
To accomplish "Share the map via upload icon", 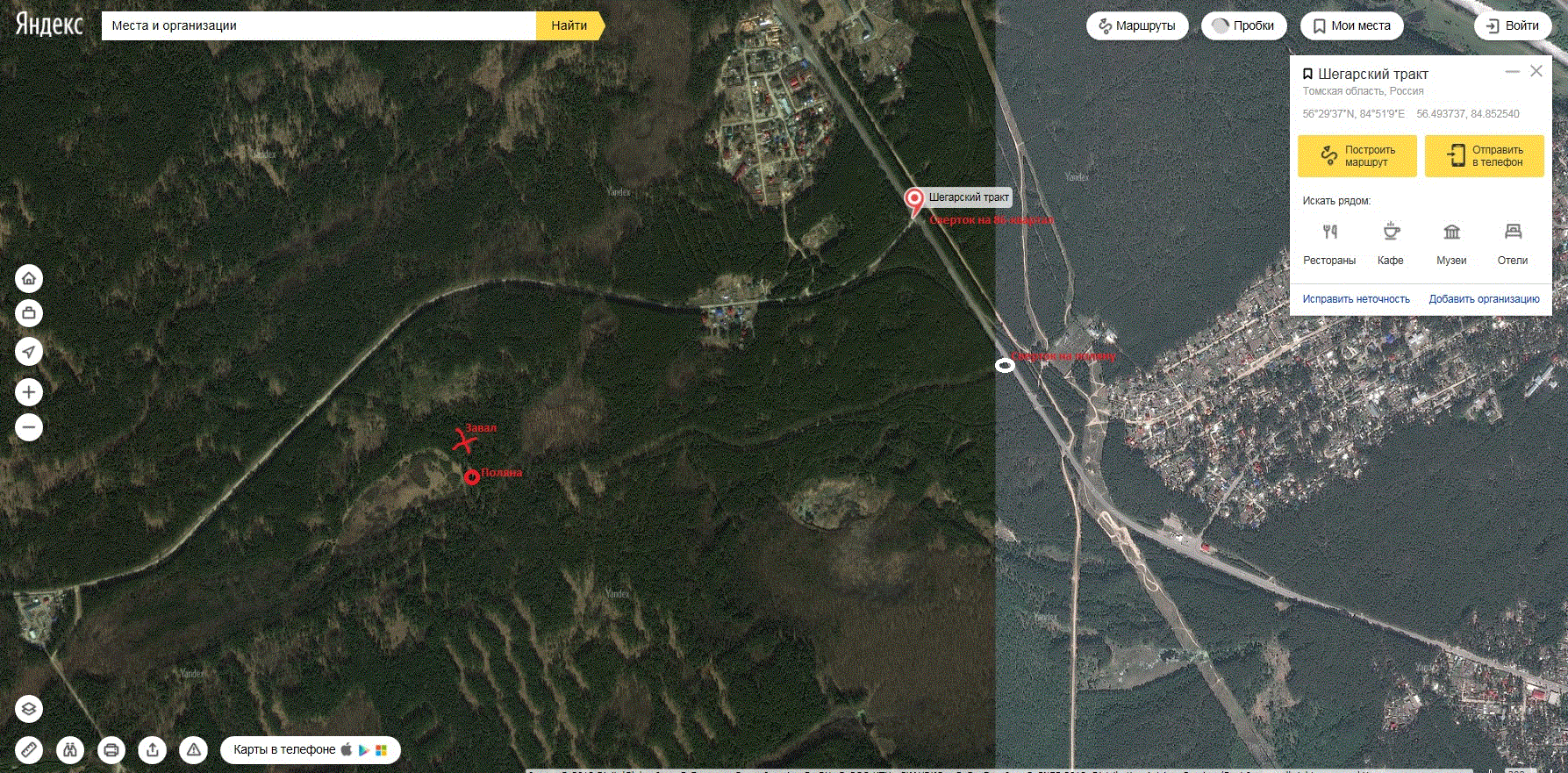I will click(x=153, y=750).
